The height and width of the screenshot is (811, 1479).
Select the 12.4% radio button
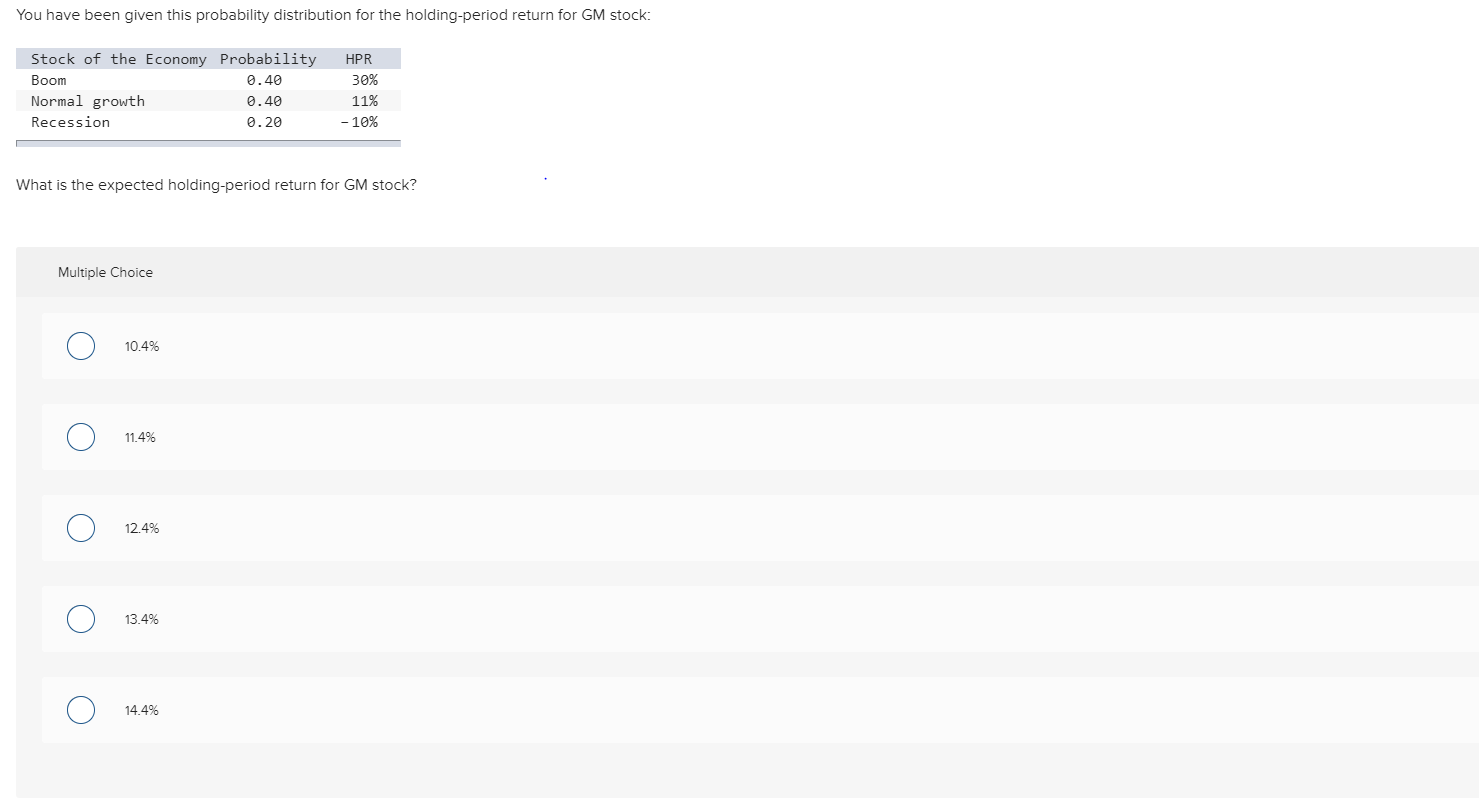coord(81,527)
